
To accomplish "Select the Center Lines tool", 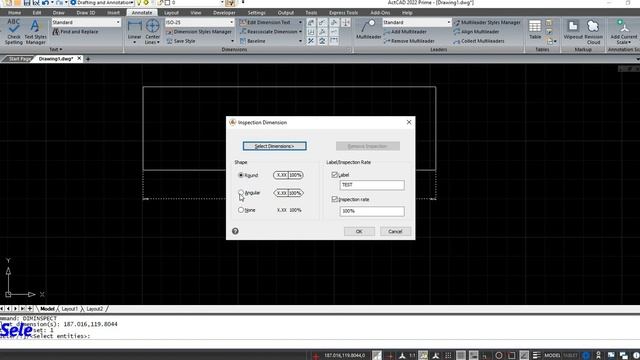I will click(x=152, y=31).
